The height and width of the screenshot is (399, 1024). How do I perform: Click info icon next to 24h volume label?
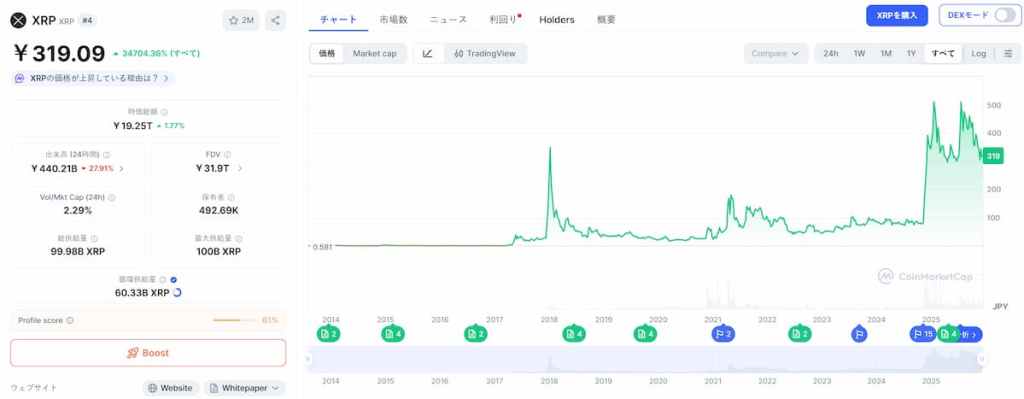point(106,155)
